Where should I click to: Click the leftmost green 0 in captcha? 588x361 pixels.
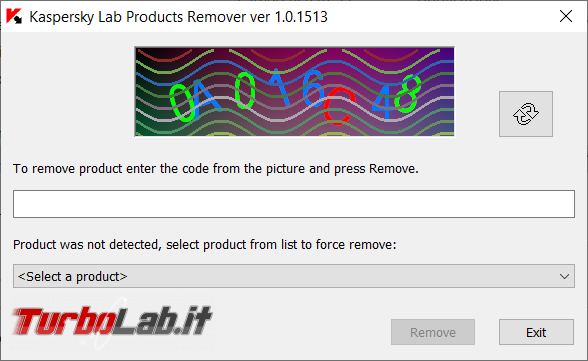182,102
